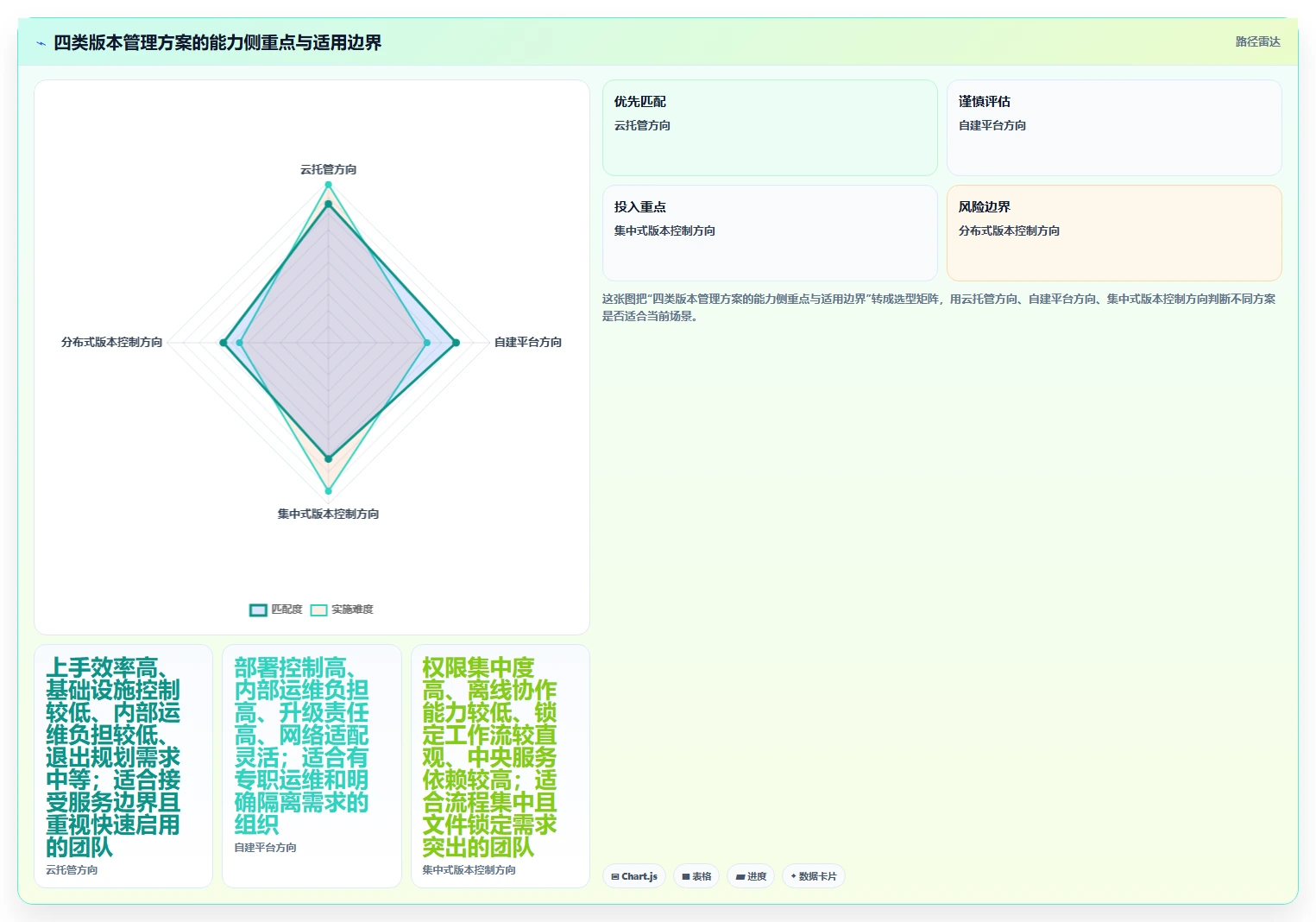The width and height of the screenshot is (1316, 922).
Task: Click the 云托管方向 radar axis label
Action: point(328,169)
